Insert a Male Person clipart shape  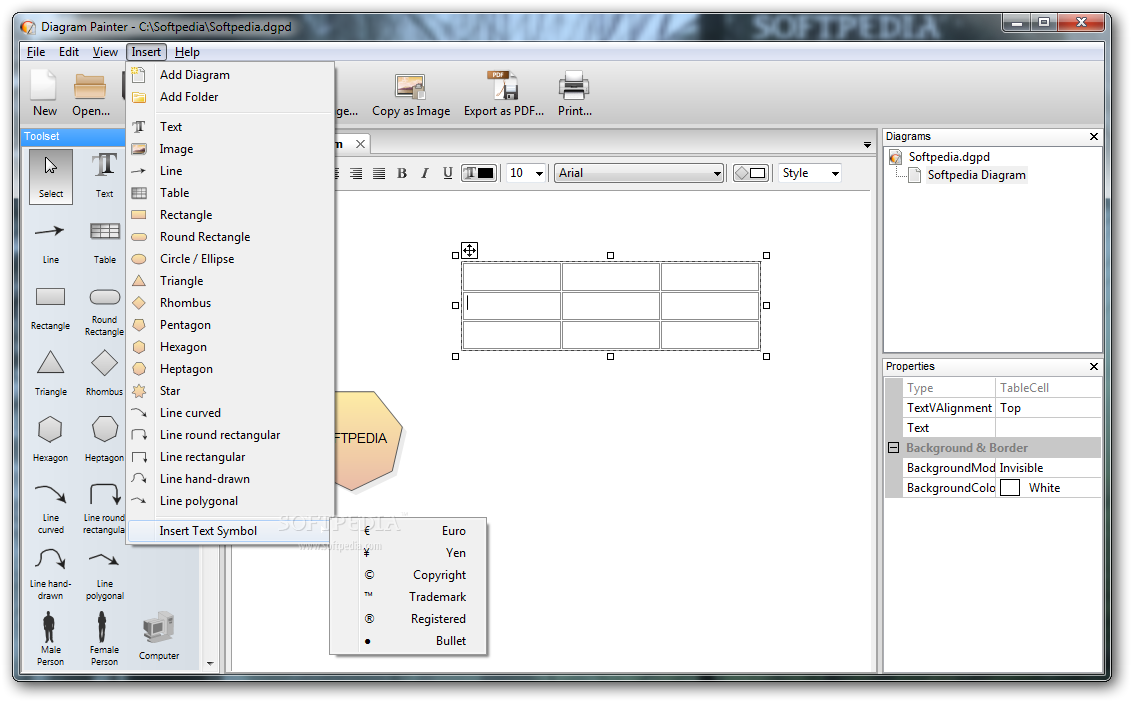coord(51,639)
